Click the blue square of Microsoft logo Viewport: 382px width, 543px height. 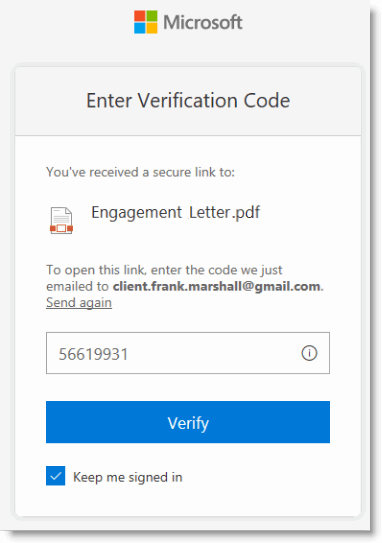[140, 28]
